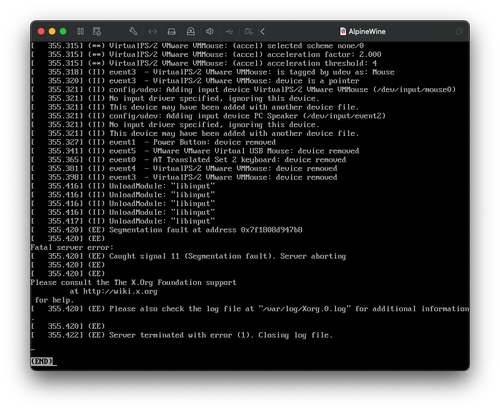Close the AlpineWine window
The image size is (500, 411).
[41, 31]
